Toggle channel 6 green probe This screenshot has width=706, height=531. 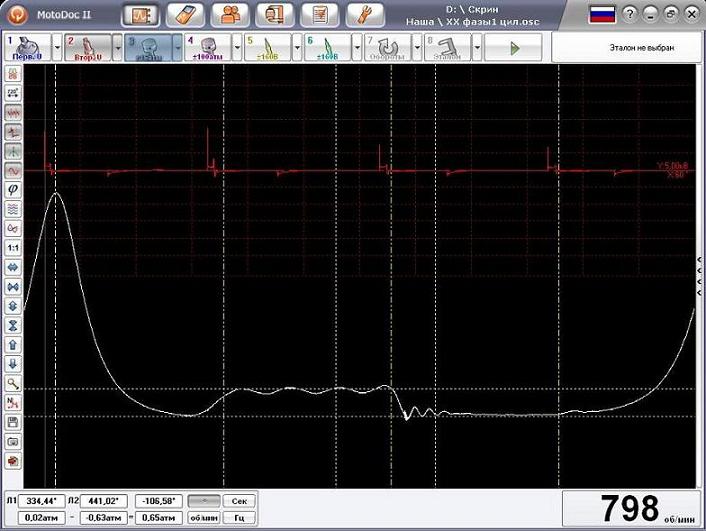pyautogui.click(x=327, y=47)
